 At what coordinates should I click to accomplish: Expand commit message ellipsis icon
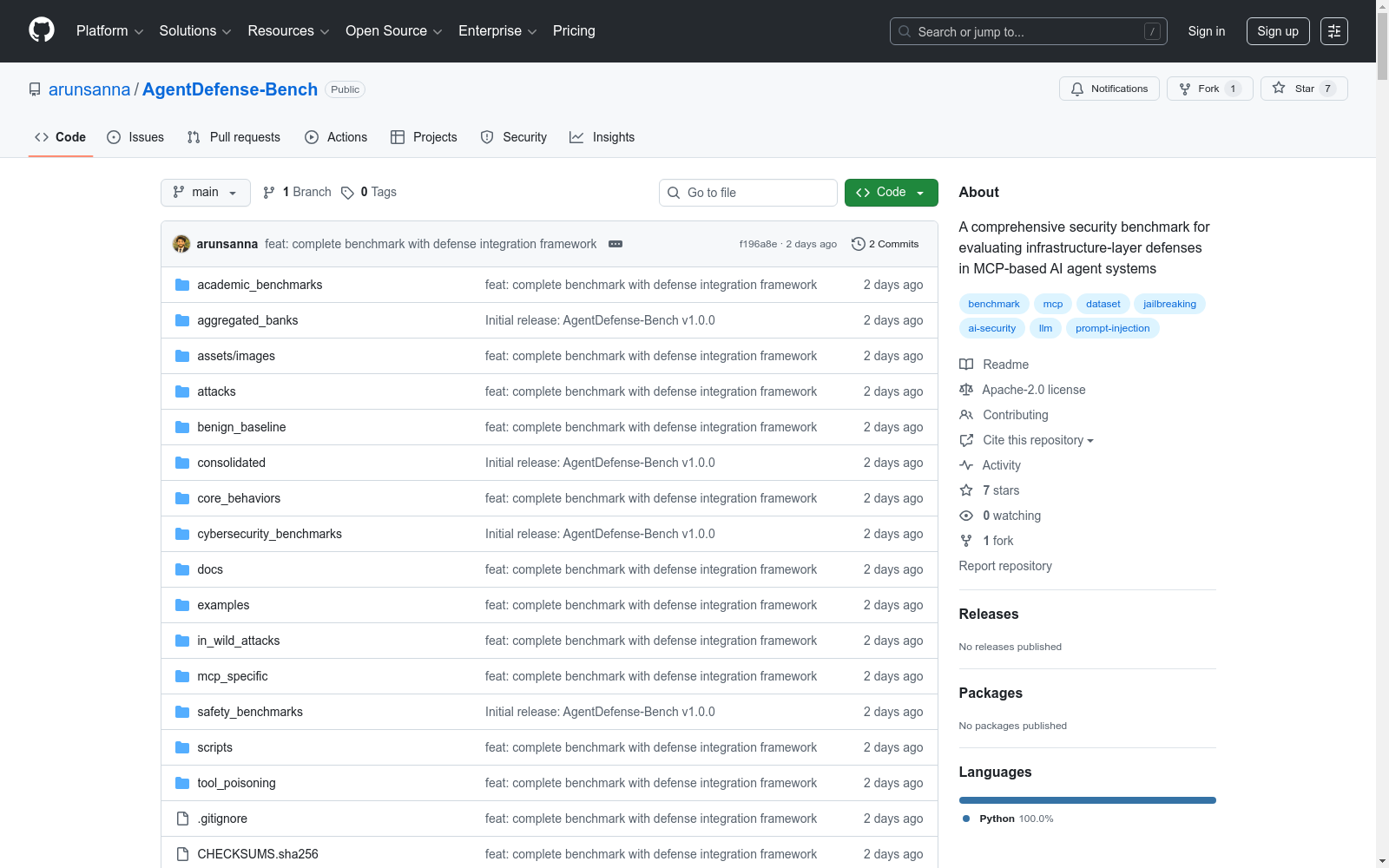pos(616,244)
